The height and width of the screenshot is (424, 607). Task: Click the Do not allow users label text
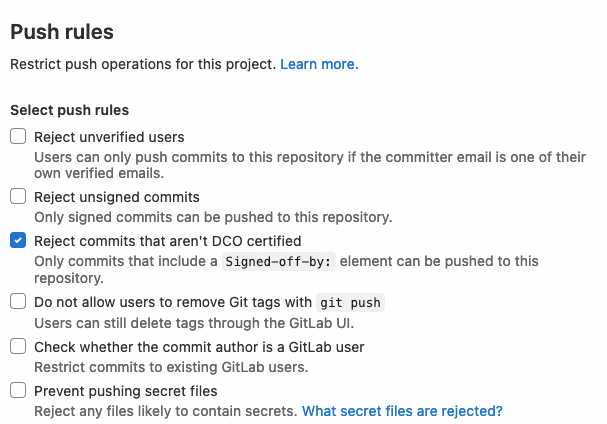pyautogui.click(x=209, y=302)
